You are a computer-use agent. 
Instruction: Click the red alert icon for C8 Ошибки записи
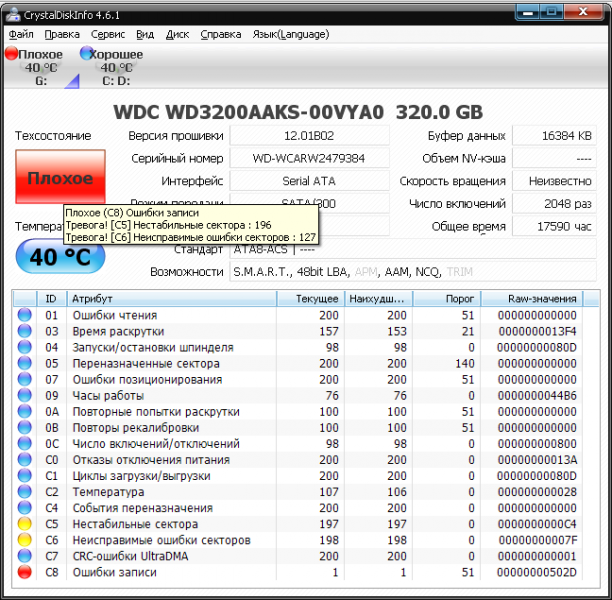pyautogui.click(x=24, y=572)
